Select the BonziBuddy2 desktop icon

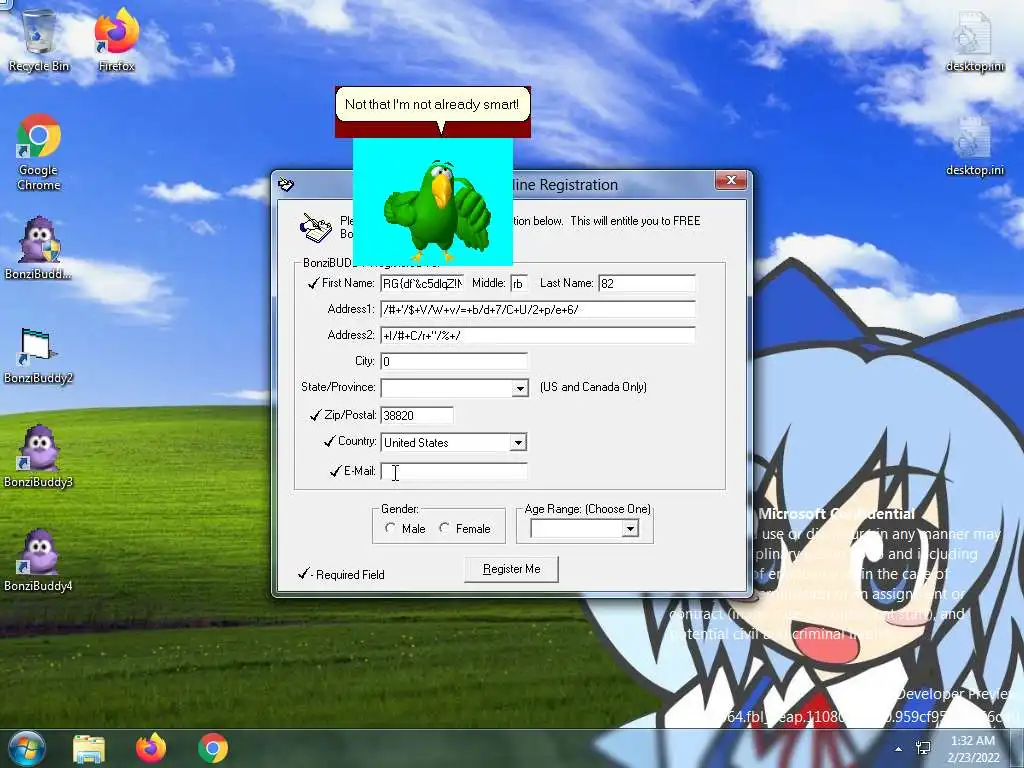(x=39, y=355)
